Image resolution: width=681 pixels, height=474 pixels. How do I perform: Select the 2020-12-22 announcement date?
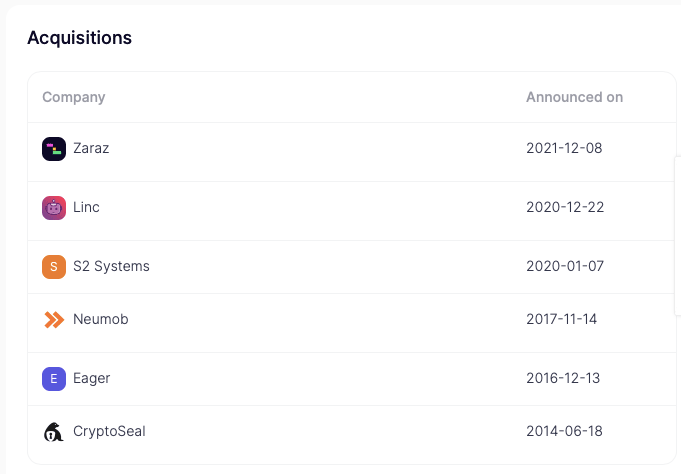point(565,207)
